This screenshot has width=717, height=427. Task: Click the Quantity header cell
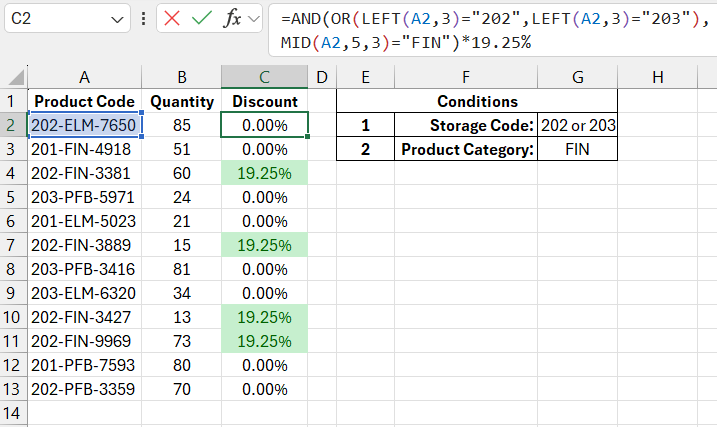tap(182, 101)
